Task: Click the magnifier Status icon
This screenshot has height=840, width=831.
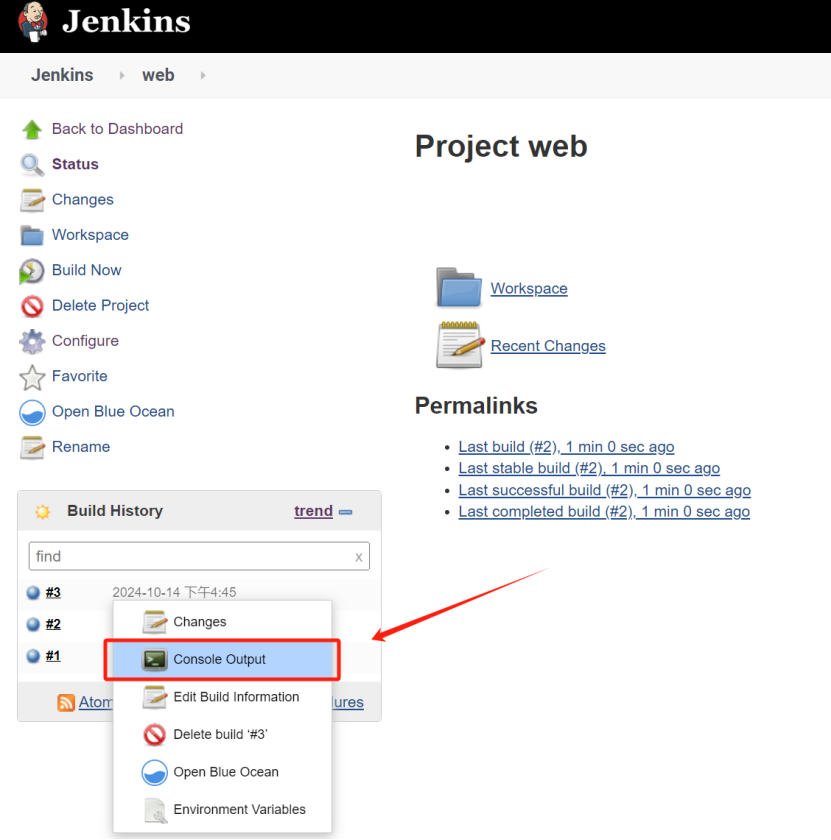Action: [32, 164]
